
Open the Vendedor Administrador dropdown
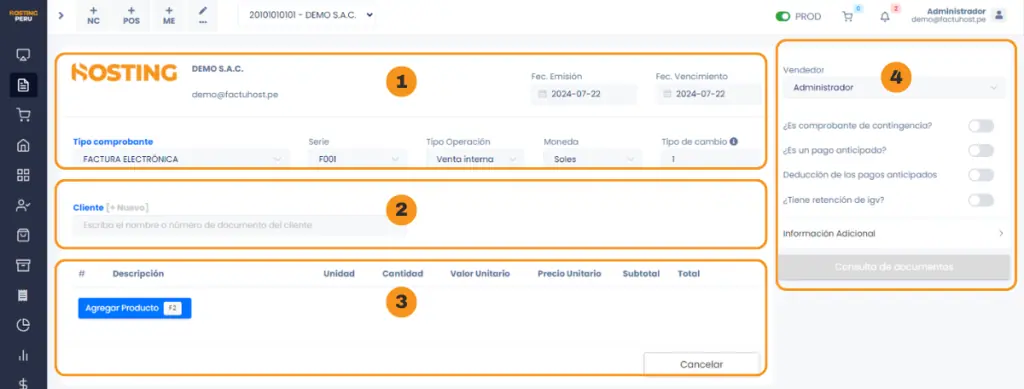click(894, 87)
